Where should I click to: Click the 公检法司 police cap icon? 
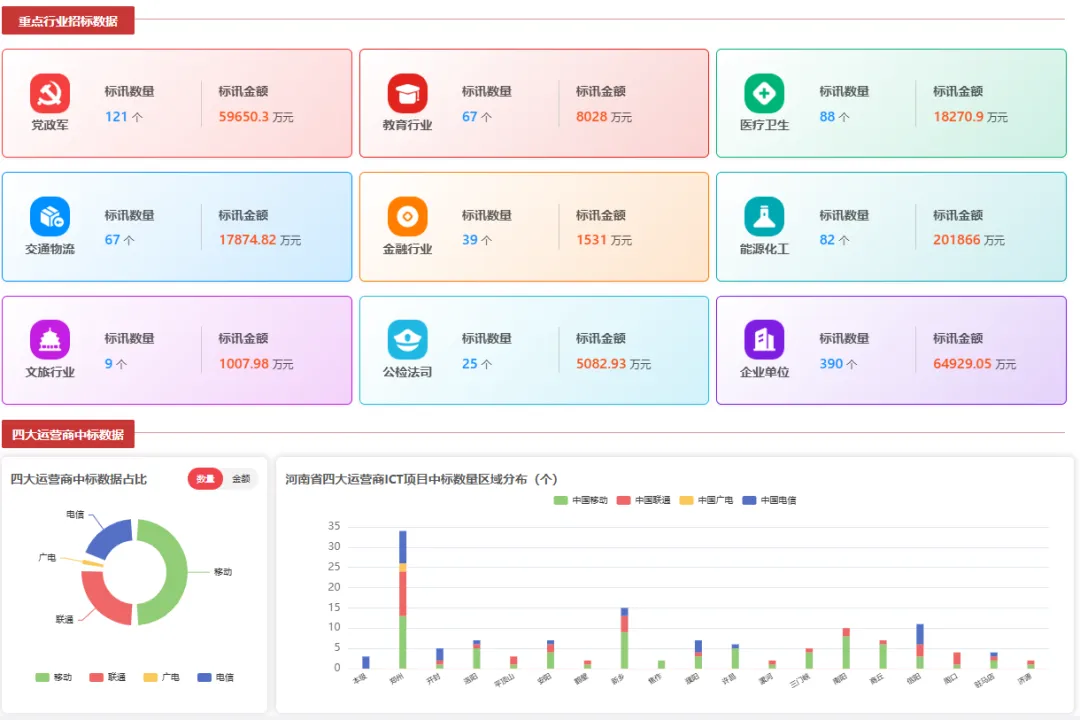pos(407,340)
